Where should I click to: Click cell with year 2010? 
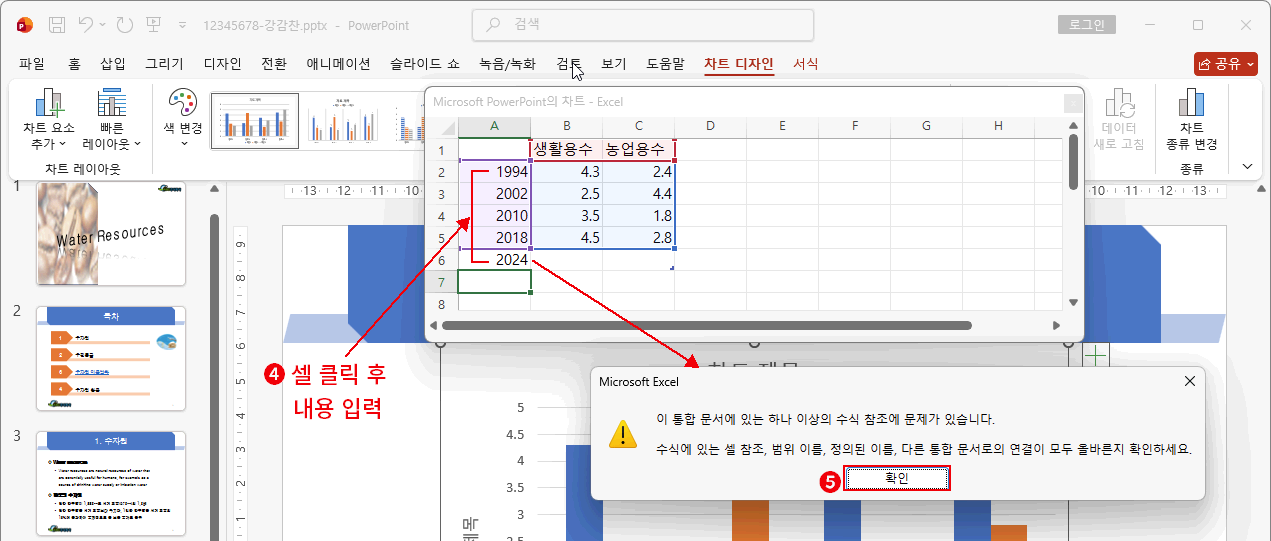pyautogui.click(x=494, y=216)
